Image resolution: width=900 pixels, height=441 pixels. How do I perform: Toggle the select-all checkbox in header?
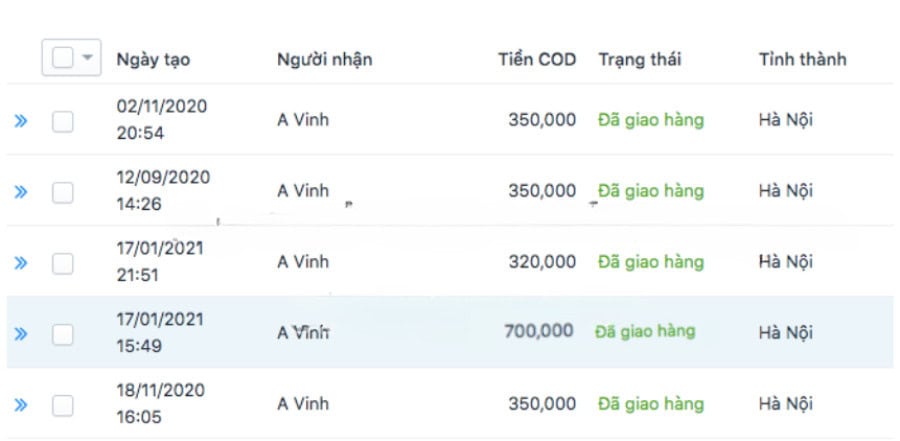coord(62,58)
